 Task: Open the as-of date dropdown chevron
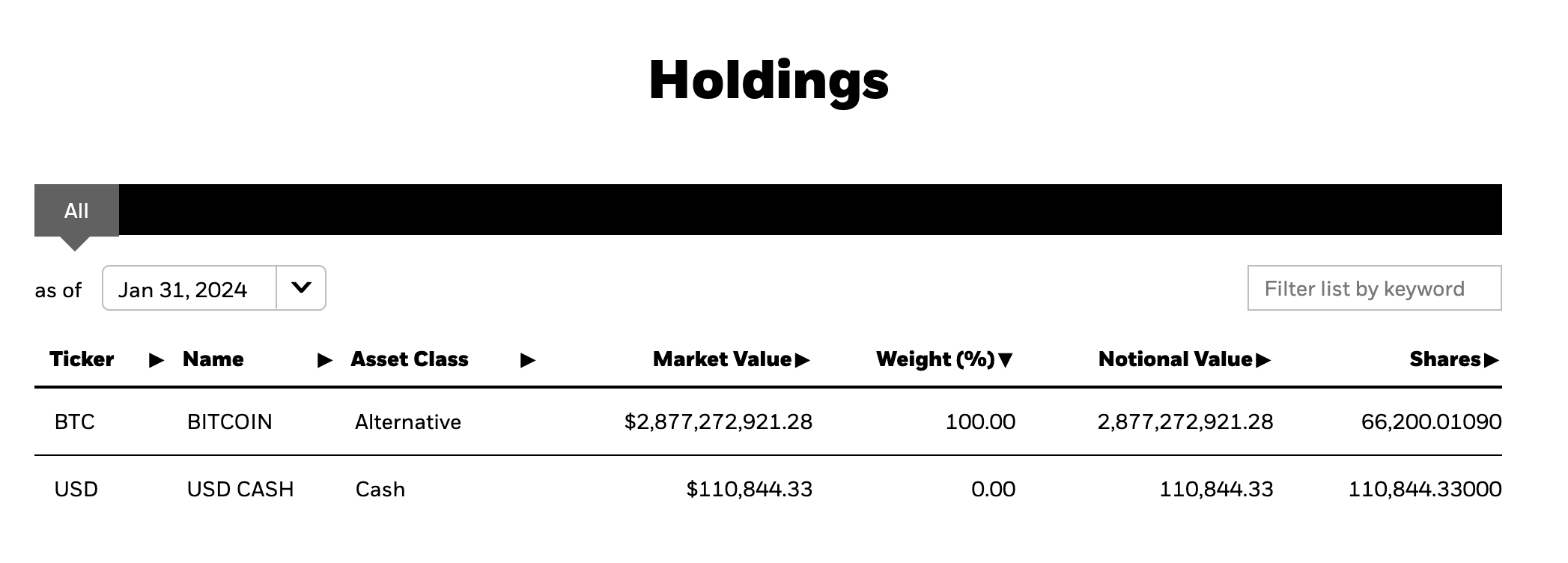coord(302,288)
